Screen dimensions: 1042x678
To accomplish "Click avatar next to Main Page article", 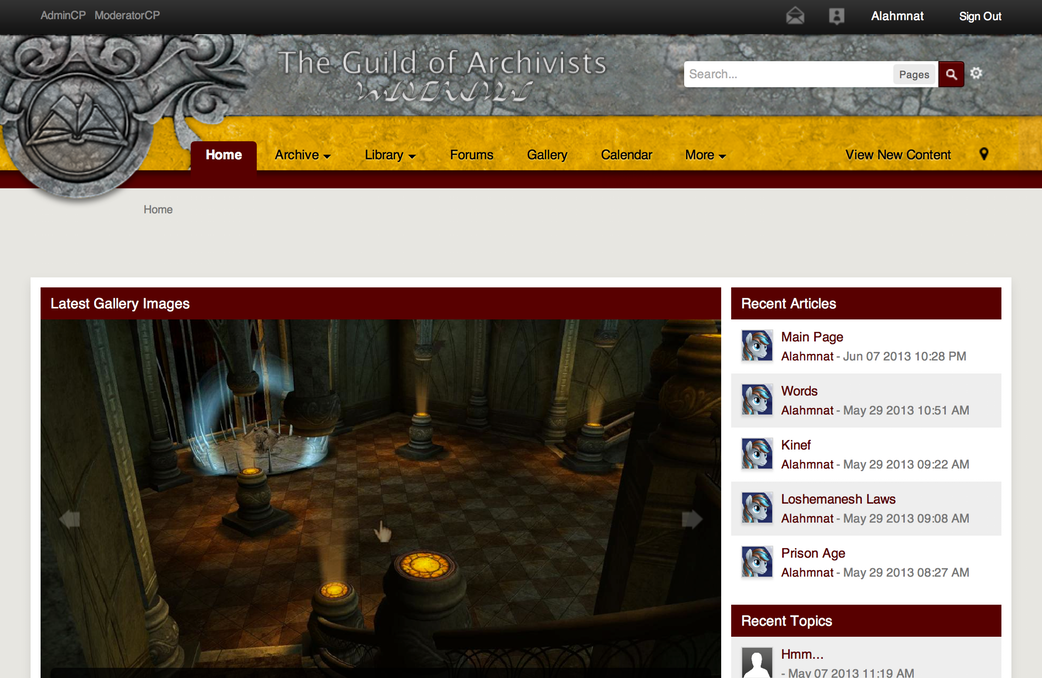I will tap(757, 346).
